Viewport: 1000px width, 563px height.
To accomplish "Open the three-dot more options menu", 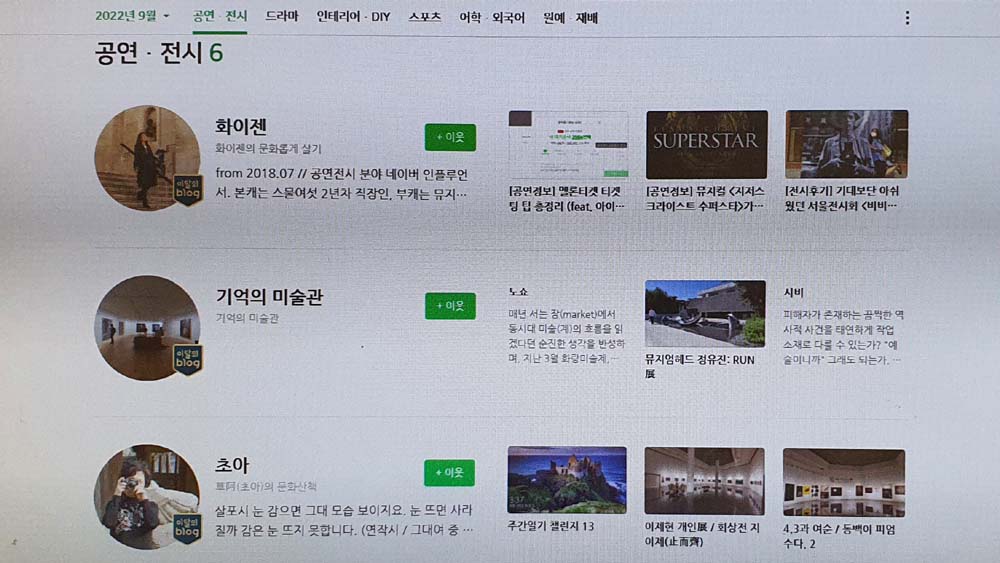I will [x=907, y=18].
